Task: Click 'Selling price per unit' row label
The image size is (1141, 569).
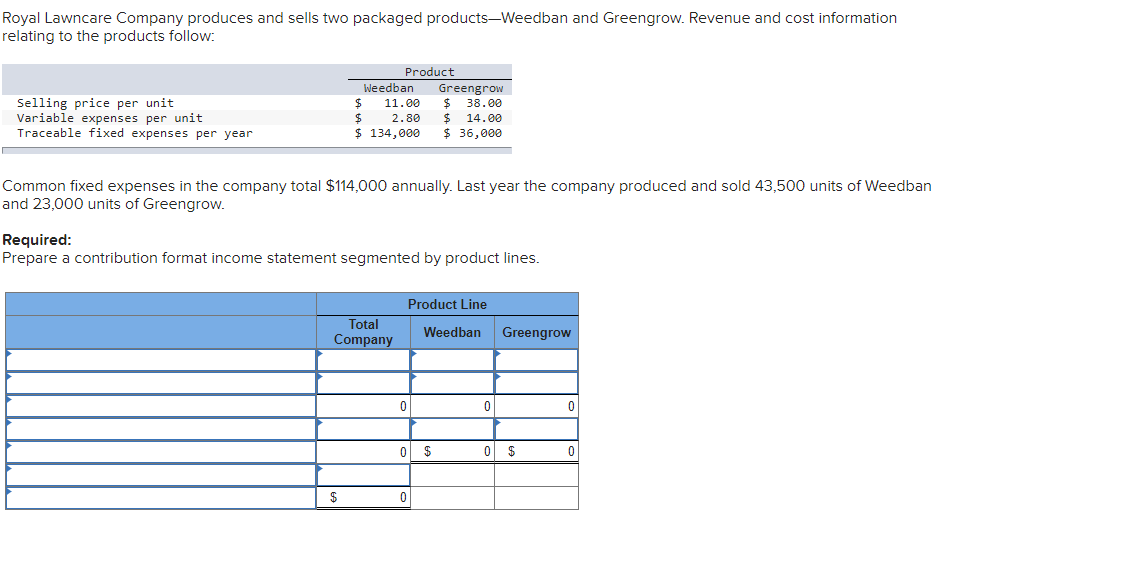Action: (x=95, y=103)
